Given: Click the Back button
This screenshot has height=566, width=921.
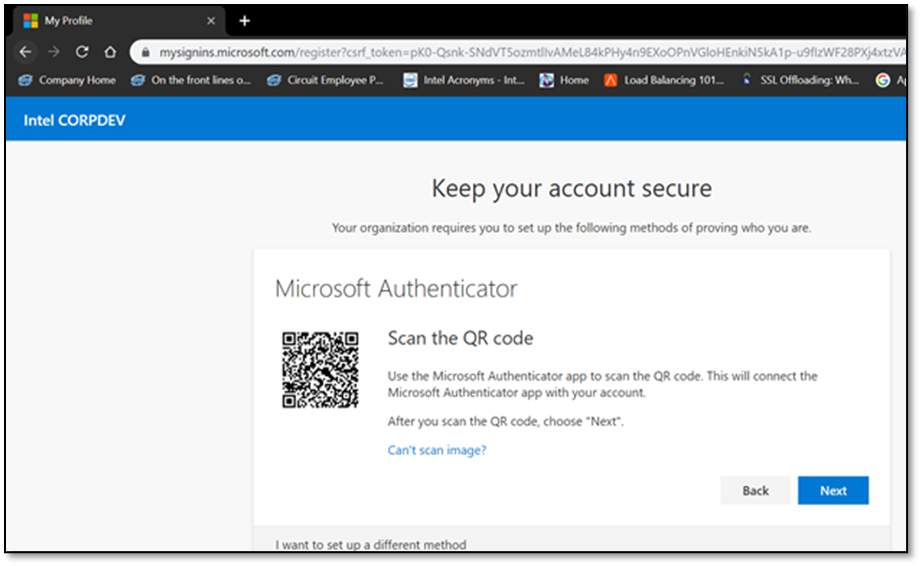Looking at the screenshot, I should (755, 491).
